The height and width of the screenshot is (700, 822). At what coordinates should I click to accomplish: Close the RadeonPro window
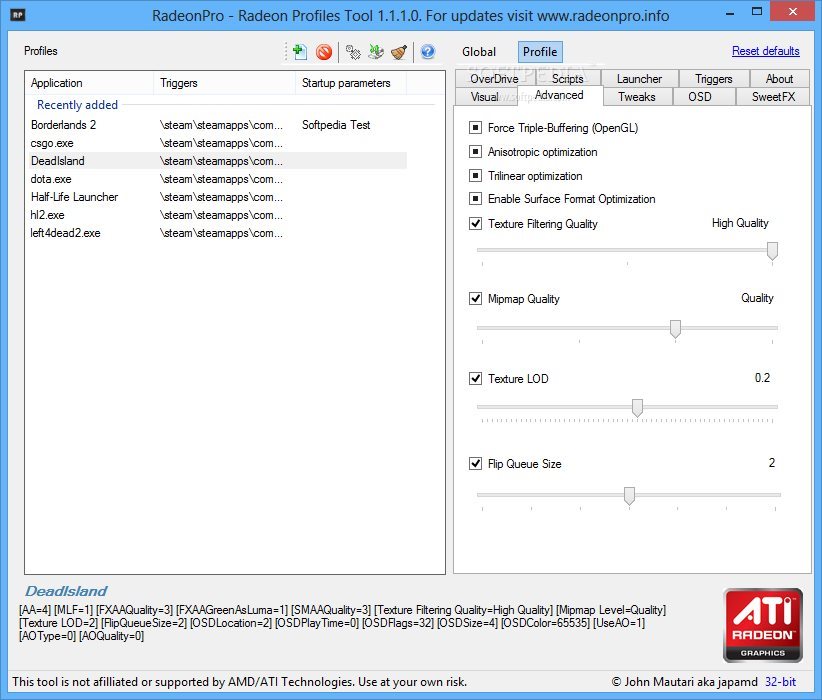click(x=793, y=12)
